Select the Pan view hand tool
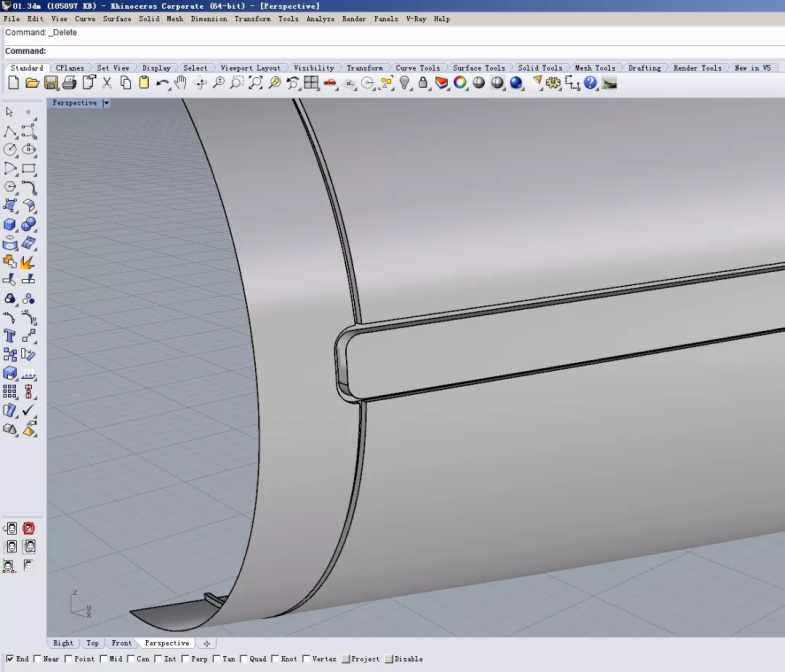 pos(181,83)
